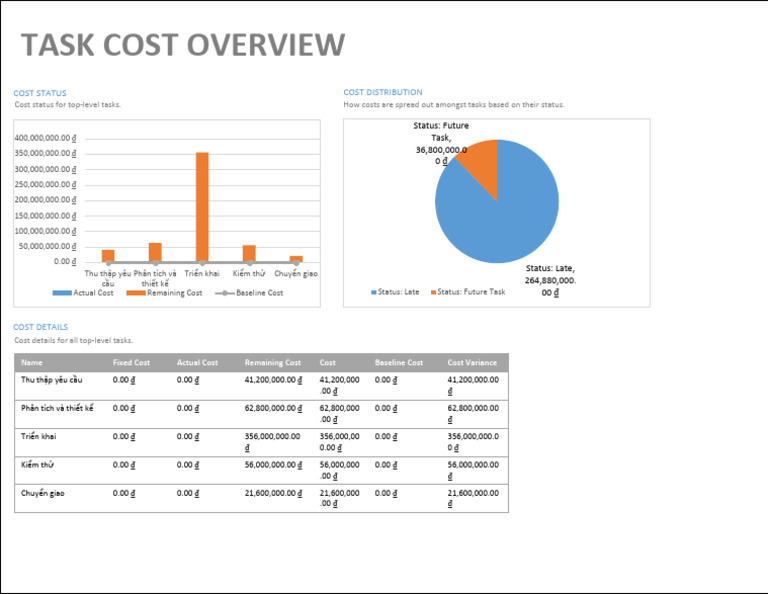This screenshot has height=594, width=768.
Task: Click the Remaining Cost column header
Action: tap(273, 362)
